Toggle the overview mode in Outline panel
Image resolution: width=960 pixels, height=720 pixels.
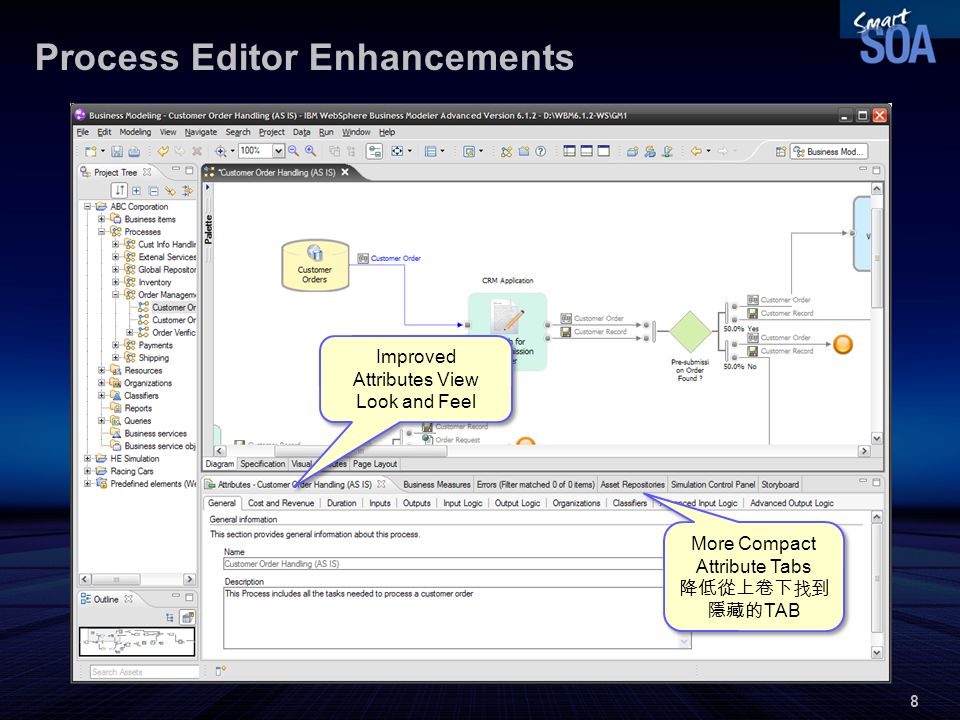coord(188,617)
